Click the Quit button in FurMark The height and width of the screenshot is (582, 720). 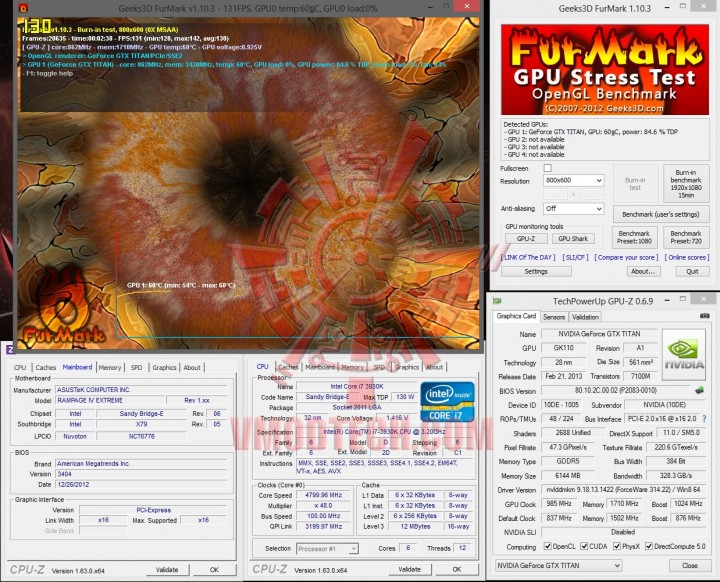(692, 271)
